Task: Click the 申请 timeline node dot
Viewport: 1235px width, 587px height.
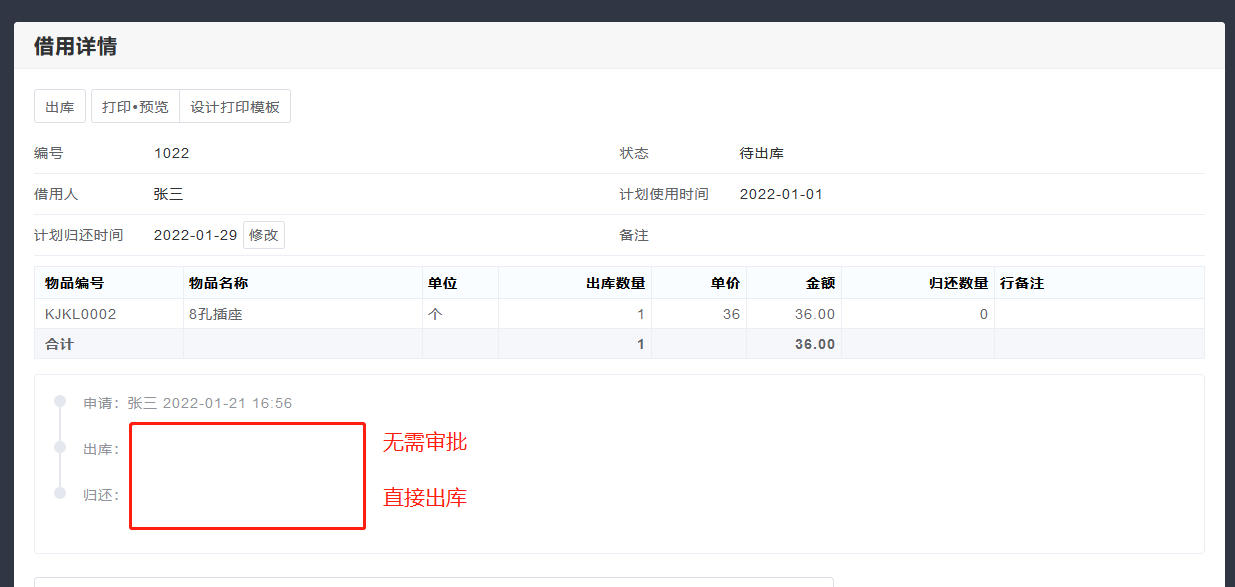Action: point(60,401)
